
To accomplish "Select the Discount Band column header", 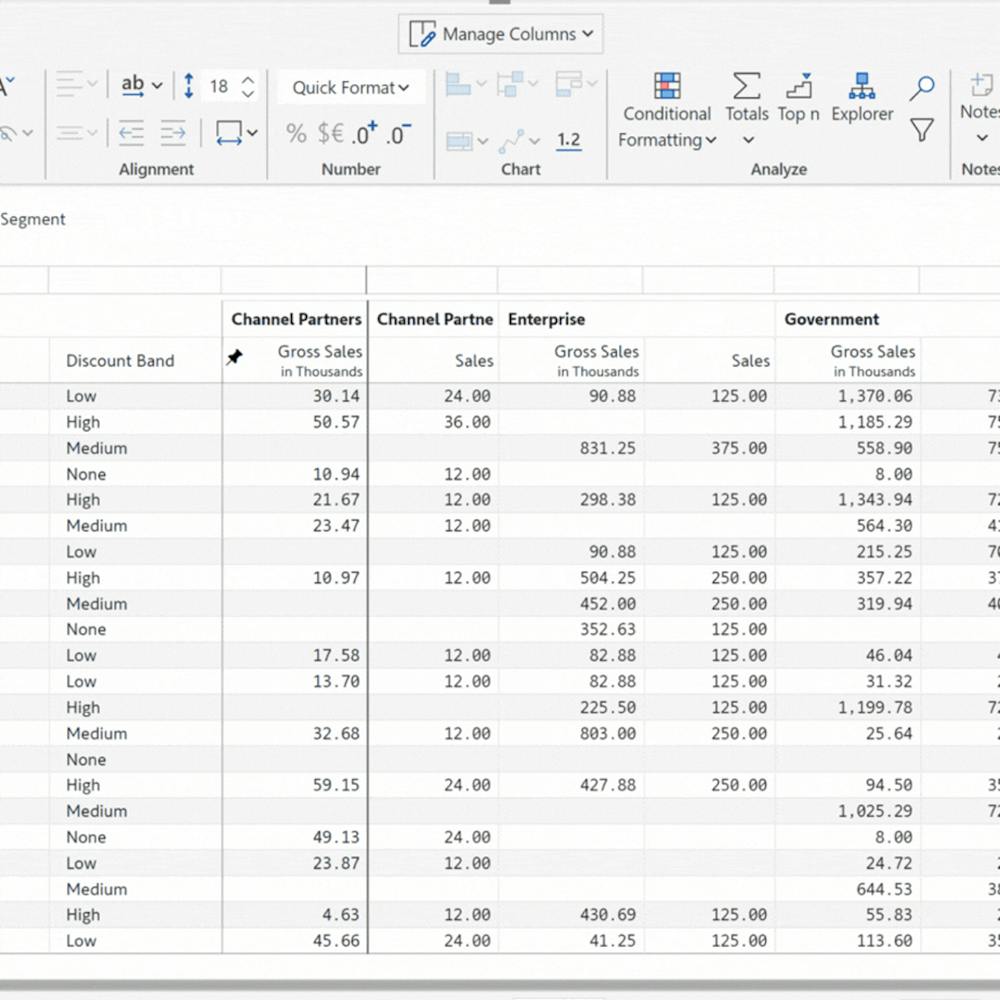I will (120, 361).
